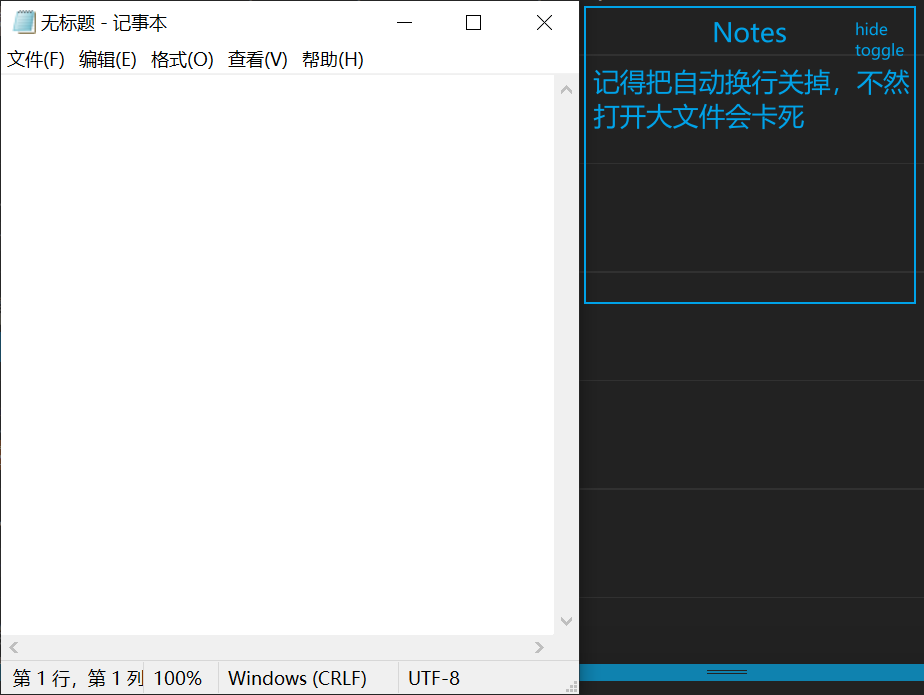Open the 编辑(E) menu
924x695 pixels.
tap(108, 60)
